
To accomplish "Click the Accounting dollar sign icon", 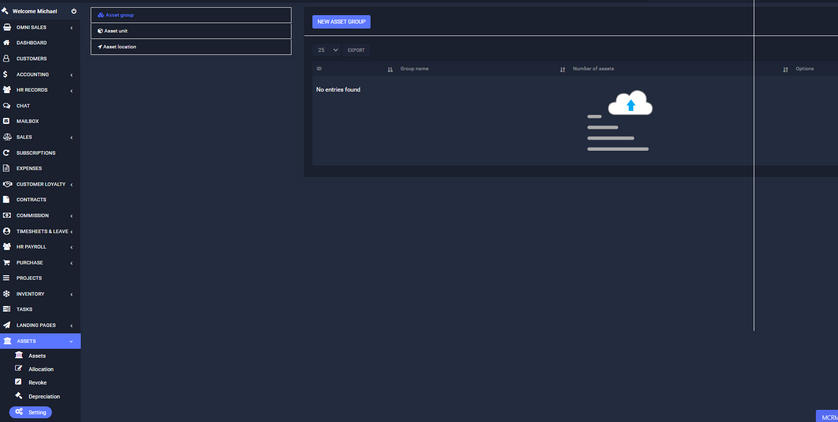I will point(7,74).
